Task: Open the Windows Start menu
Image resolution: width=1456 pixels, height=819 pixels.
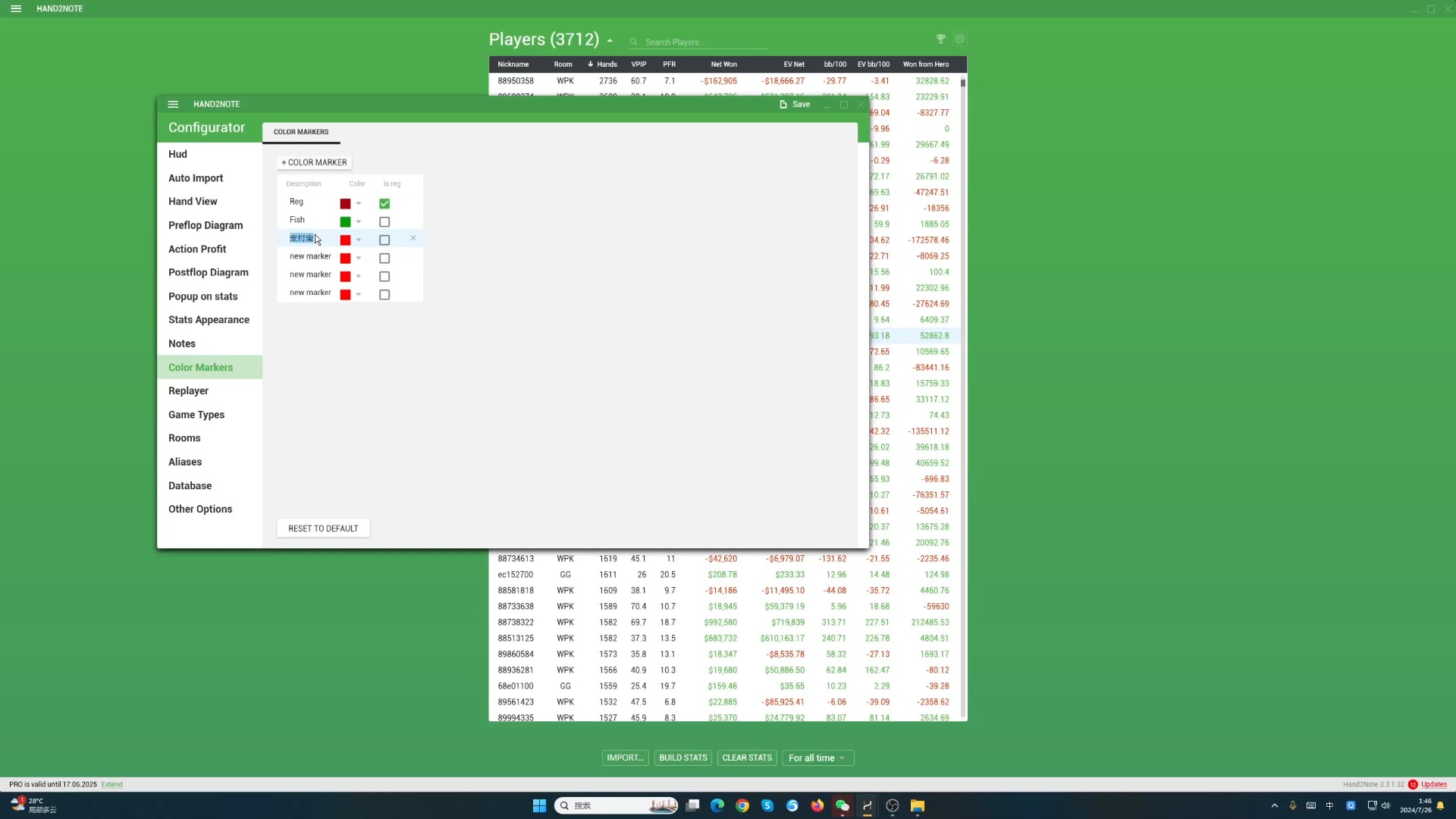Action: (539, 805)
